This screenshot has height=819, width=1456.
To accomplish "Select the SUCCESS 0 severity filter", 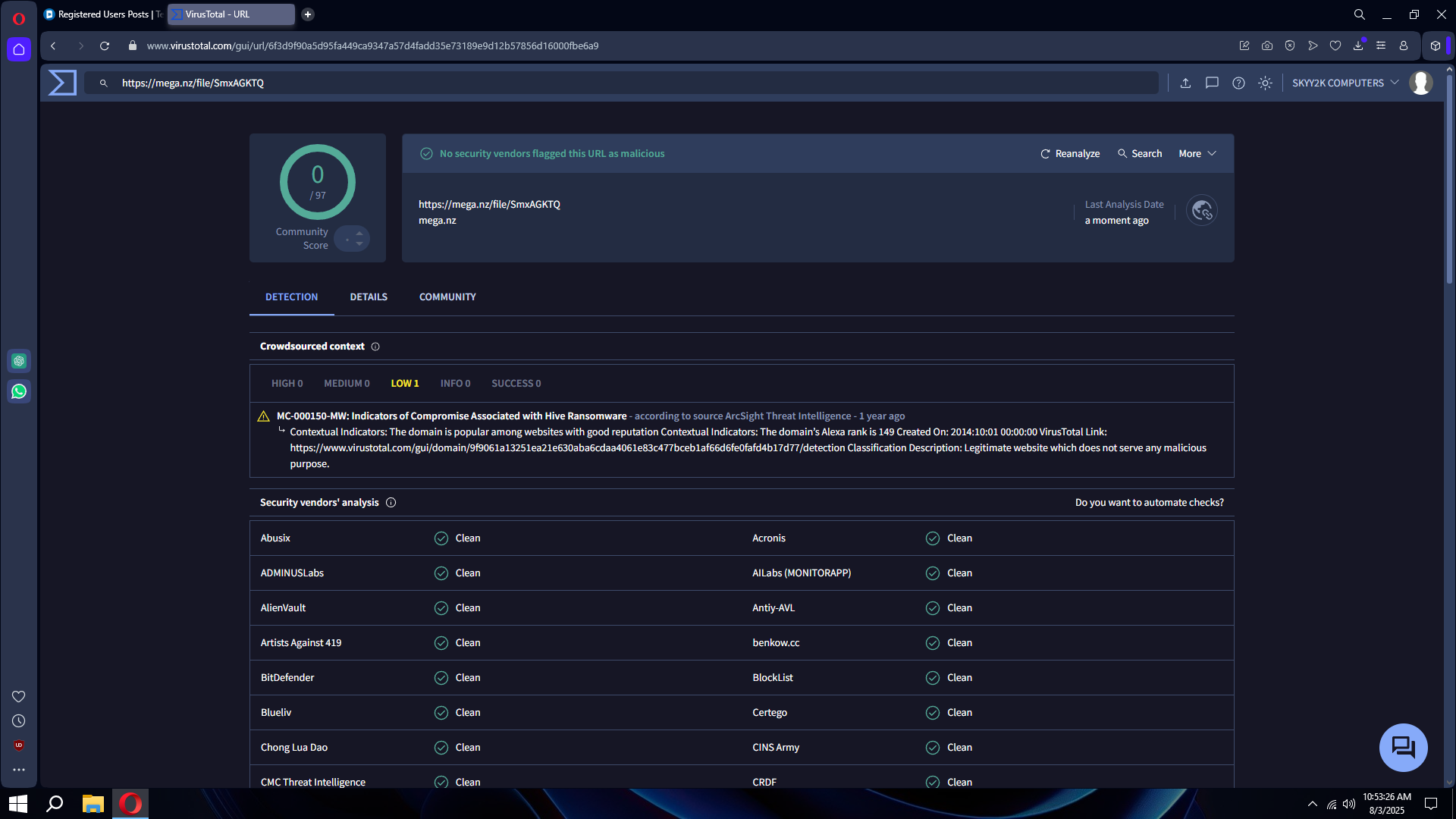I will pyautogui.click(x=516, y=384).
